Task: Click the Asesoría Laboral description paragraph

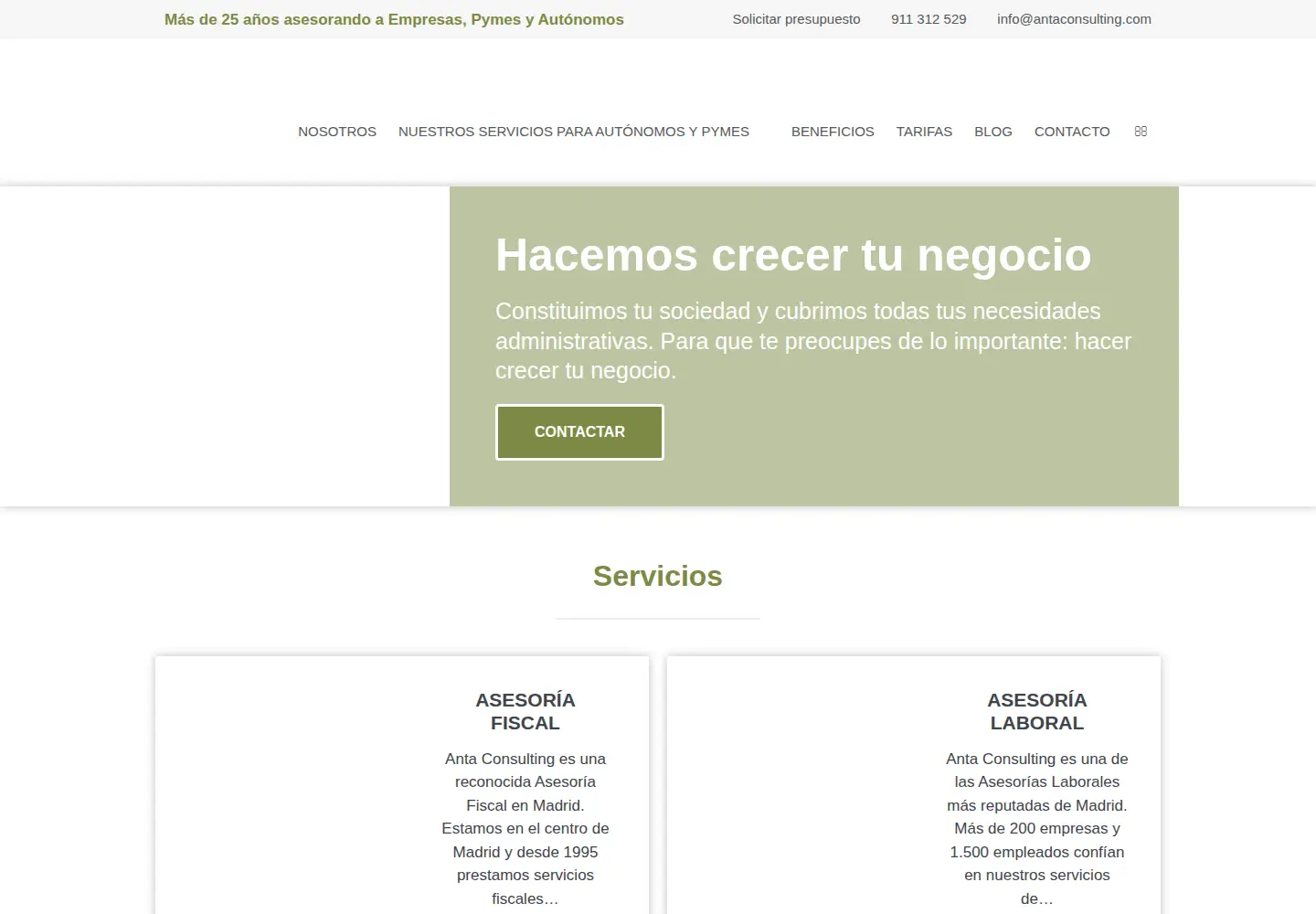Action: tap(1037, 828)
